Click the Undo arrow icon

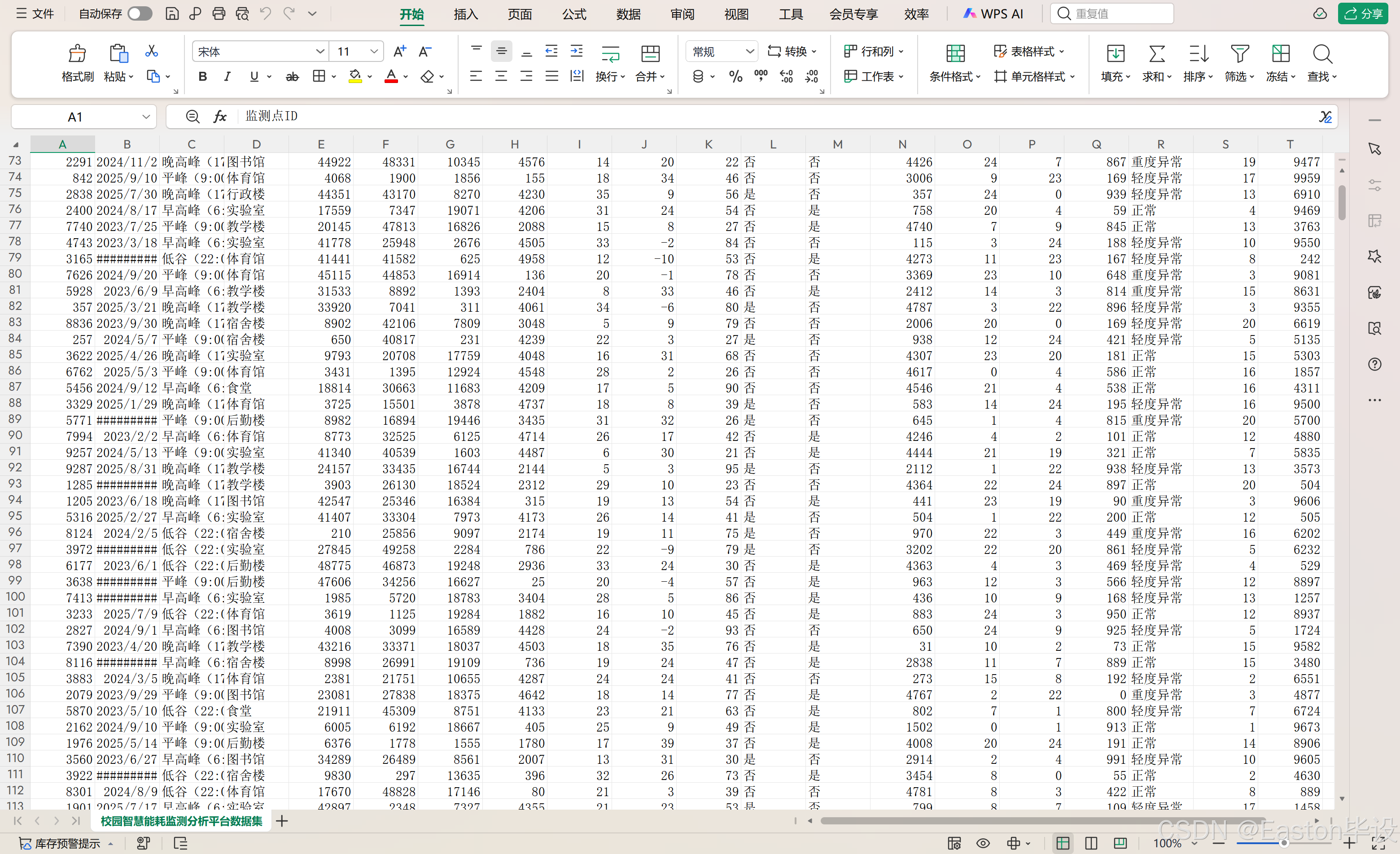tap(265, 13)
